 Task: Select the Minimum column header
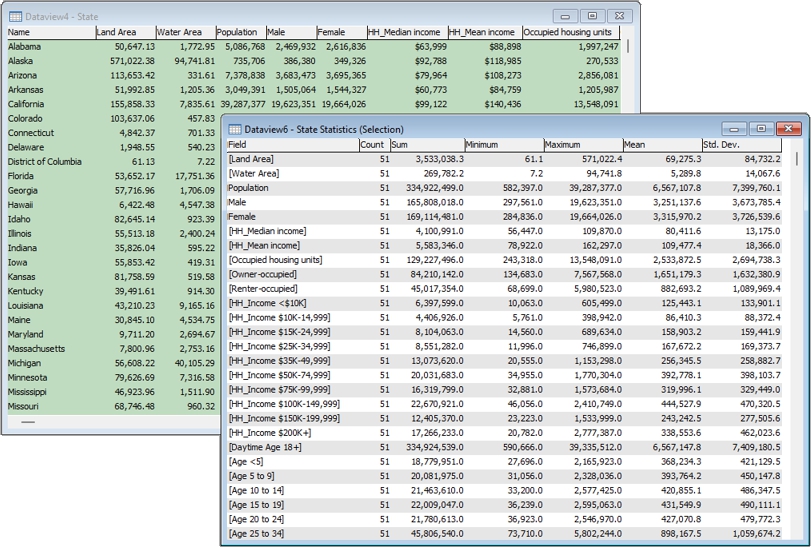[505, 145]
